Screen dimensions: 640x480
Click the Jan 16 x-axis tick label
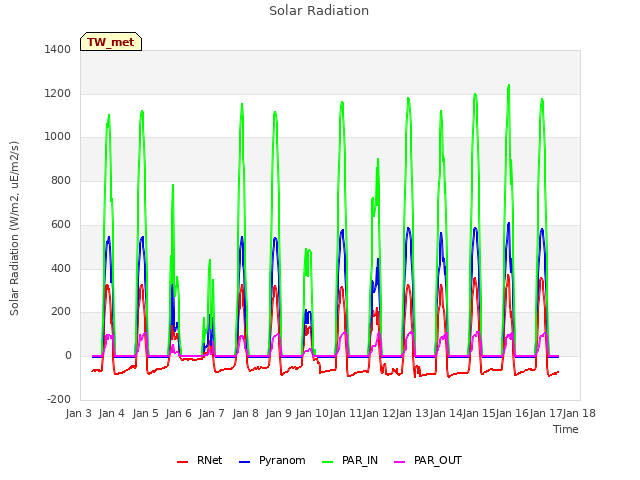pos(512,413)
